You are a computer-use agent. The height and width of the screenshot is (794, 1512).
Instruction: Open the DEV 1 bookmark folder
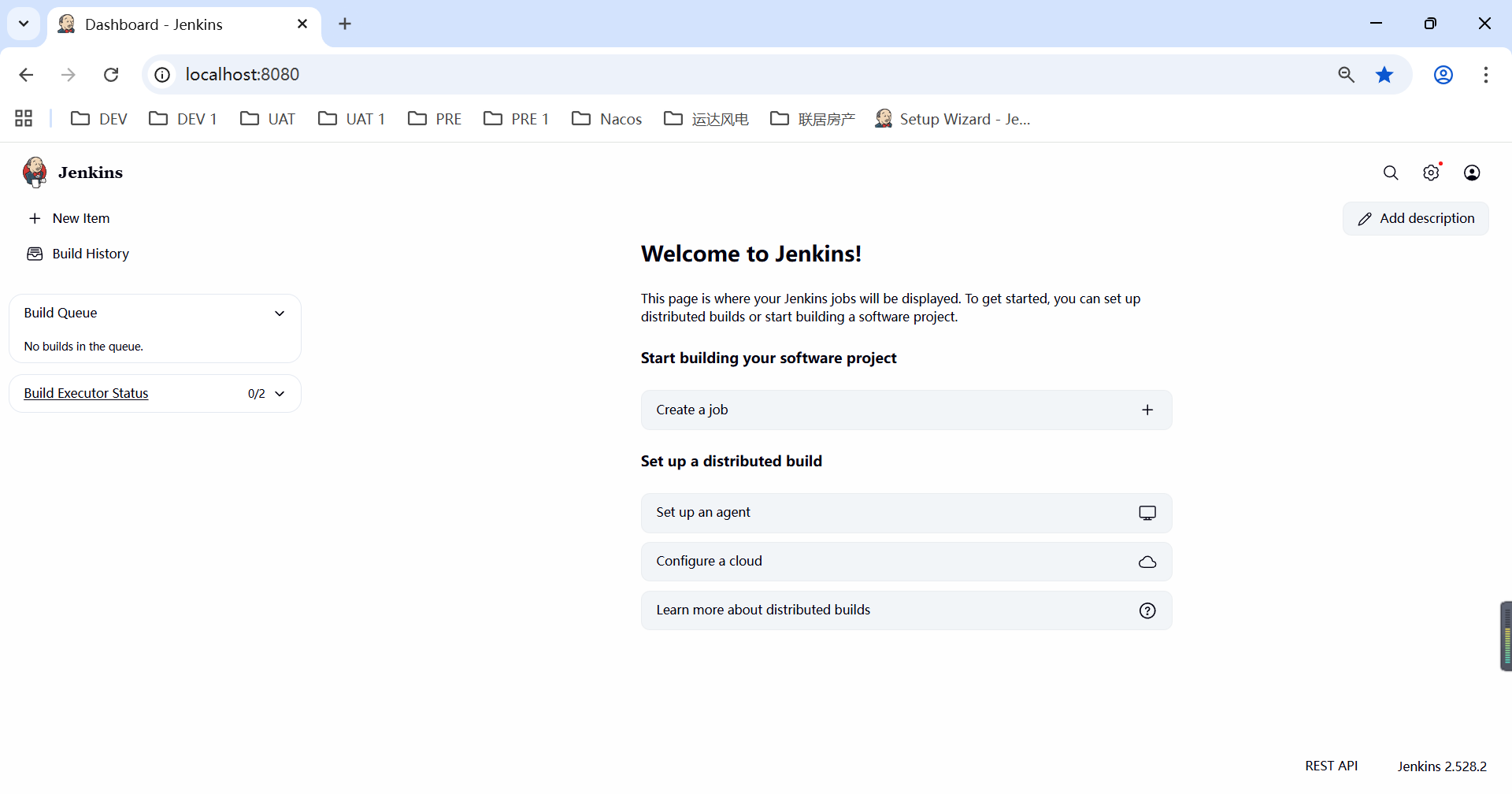tap(183, 119)
